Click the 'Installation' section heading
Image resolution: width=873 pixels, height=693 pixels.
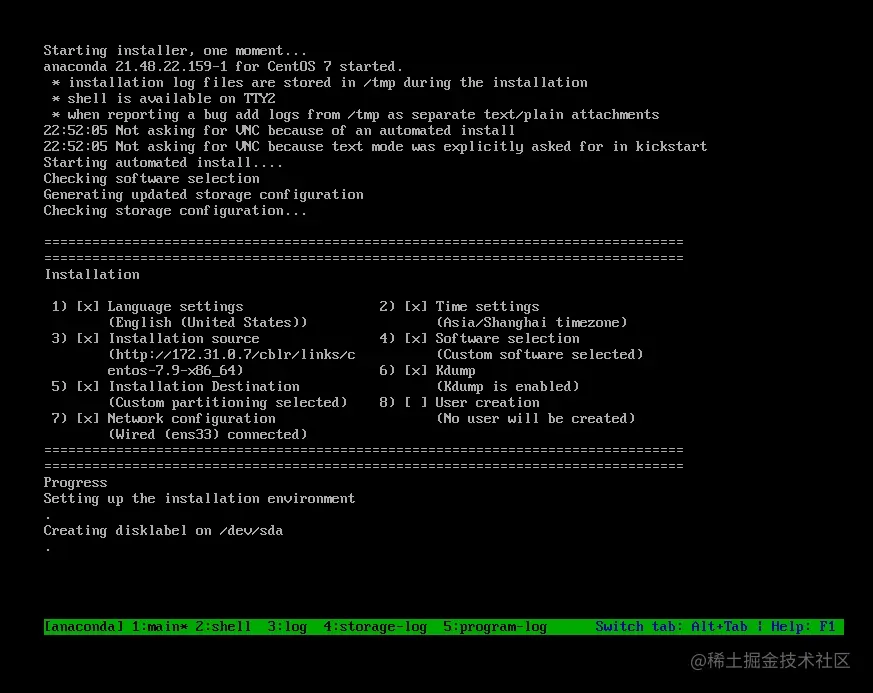click(x=92, y=274)
